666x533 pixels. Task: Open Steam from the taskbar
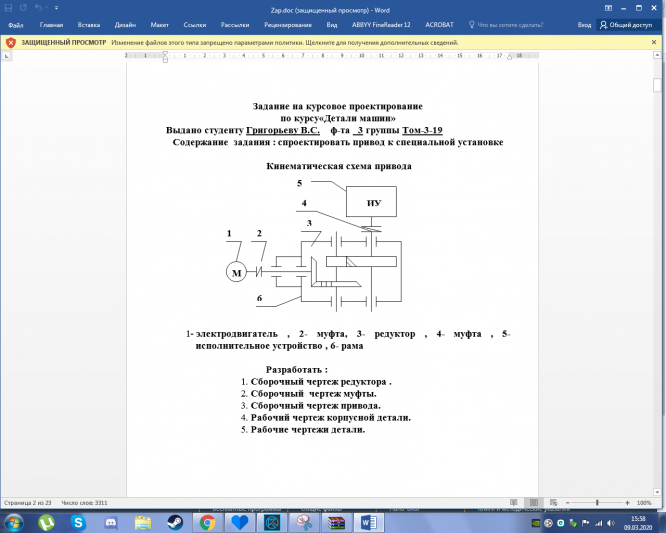click(175, 523)
